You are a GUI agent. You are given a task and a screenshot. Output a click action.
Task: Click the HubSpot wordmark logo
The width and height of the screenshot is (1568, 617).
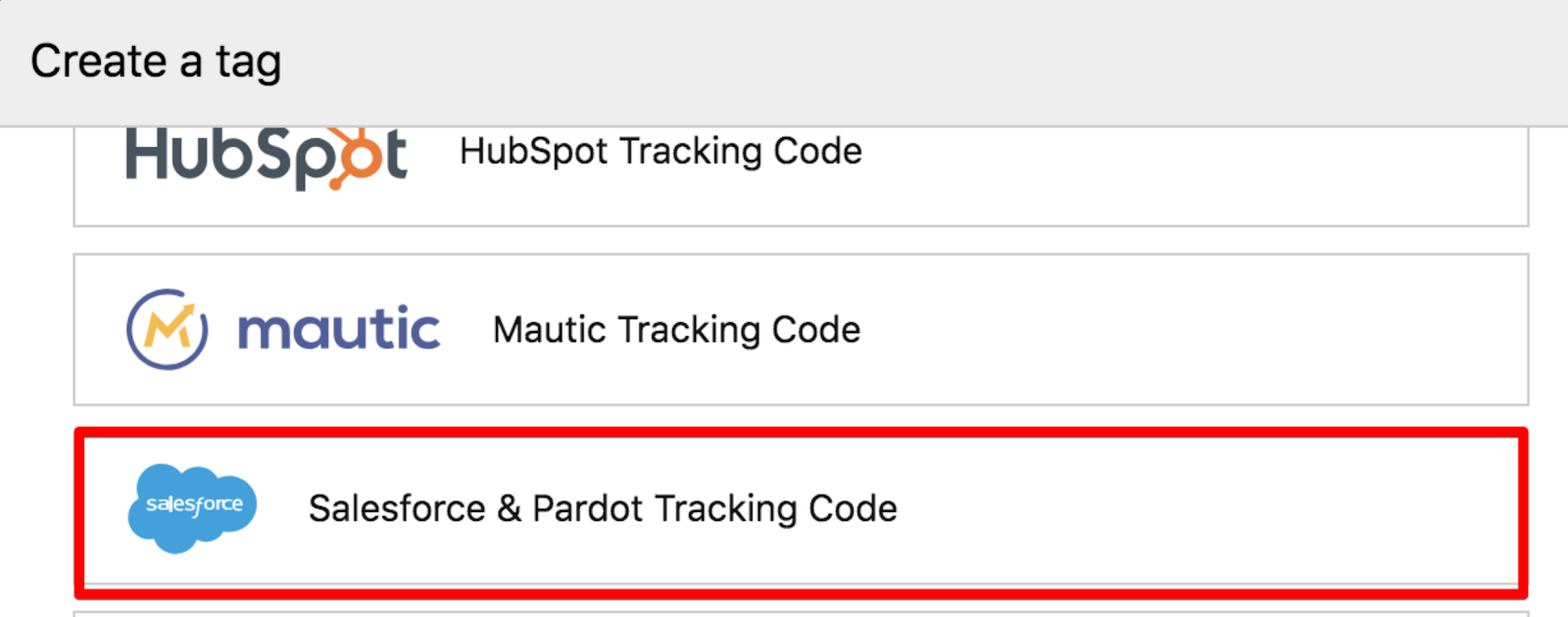click(x=266, y=157)
